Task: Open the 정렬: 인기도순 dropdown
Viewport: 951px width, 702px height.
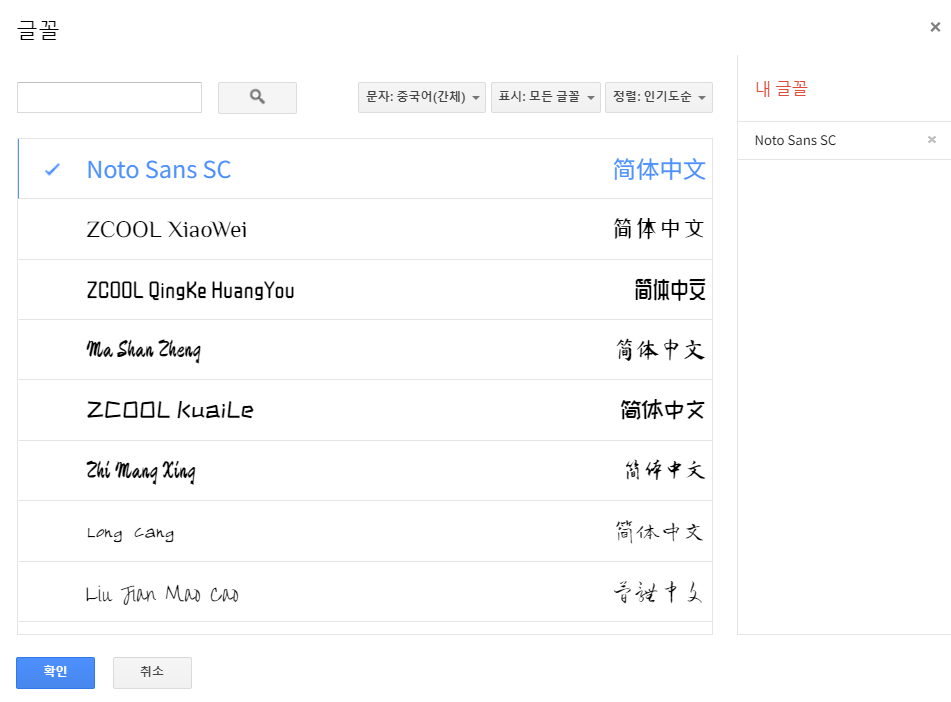Action: (x=659, y=97)
